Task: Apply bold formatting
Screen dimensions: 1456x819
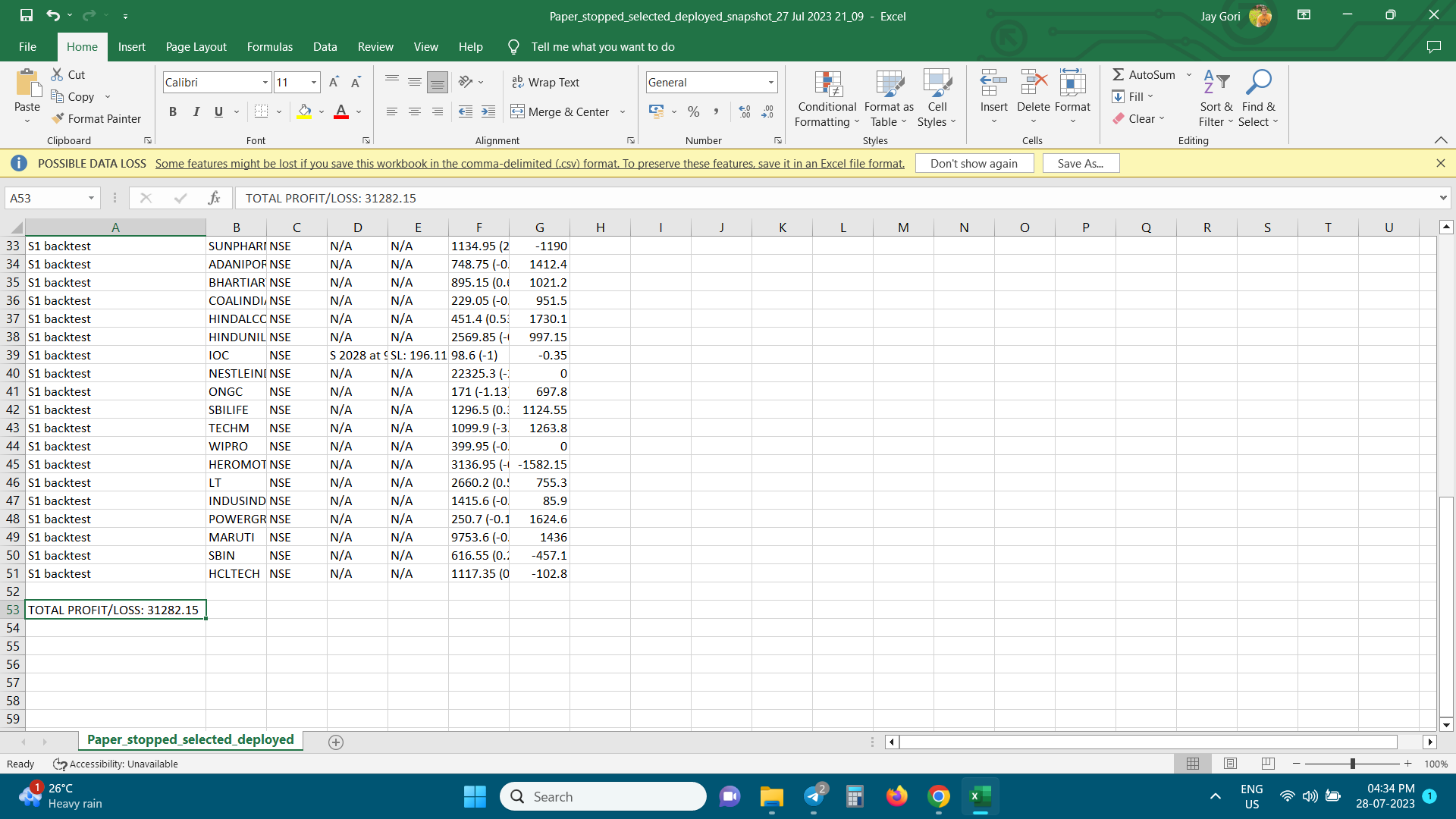Action: [172, 111]
